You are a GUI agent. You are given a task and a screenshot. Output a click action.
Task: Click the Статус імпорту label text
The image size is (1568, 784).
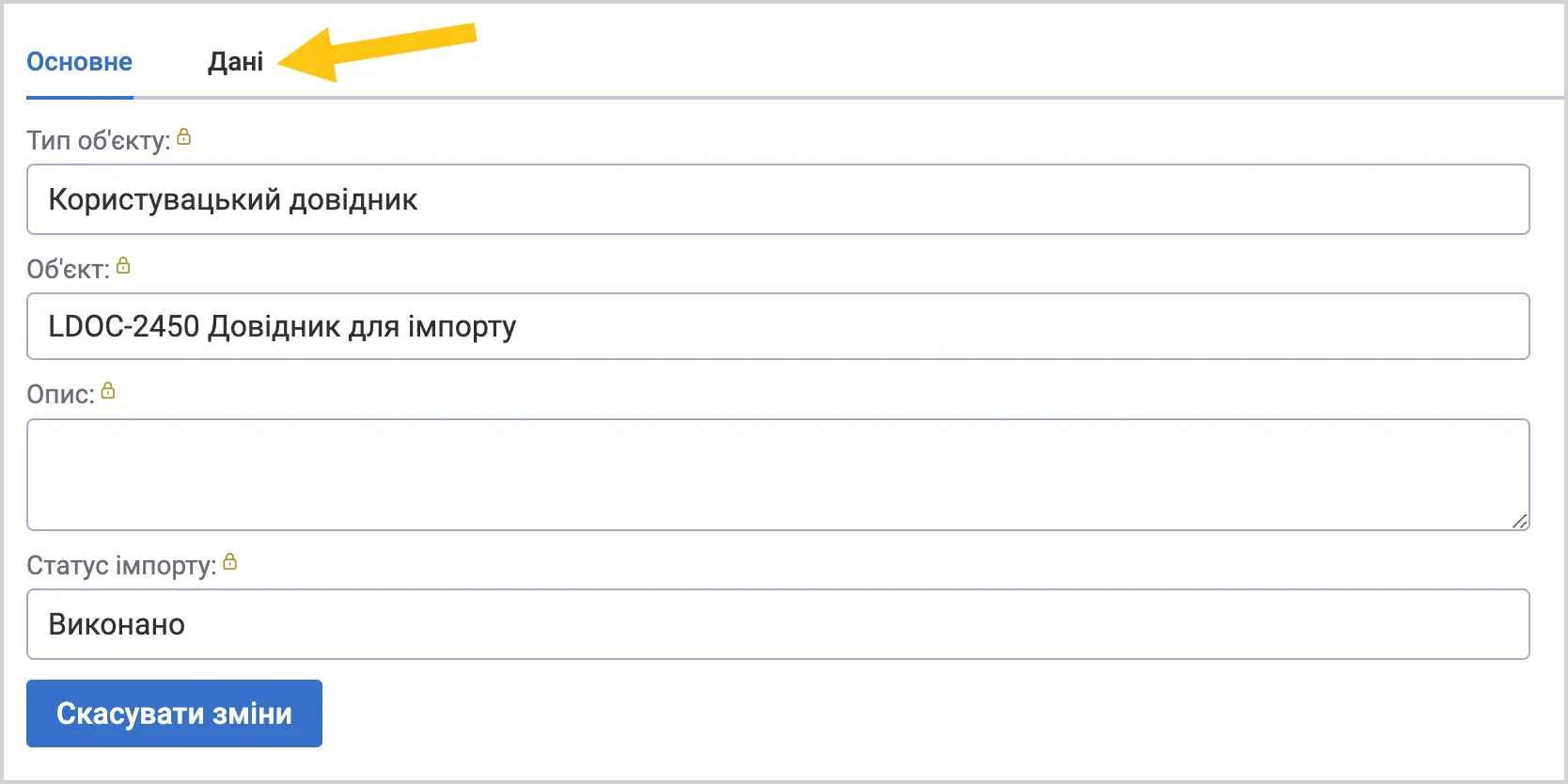[121, 566]
